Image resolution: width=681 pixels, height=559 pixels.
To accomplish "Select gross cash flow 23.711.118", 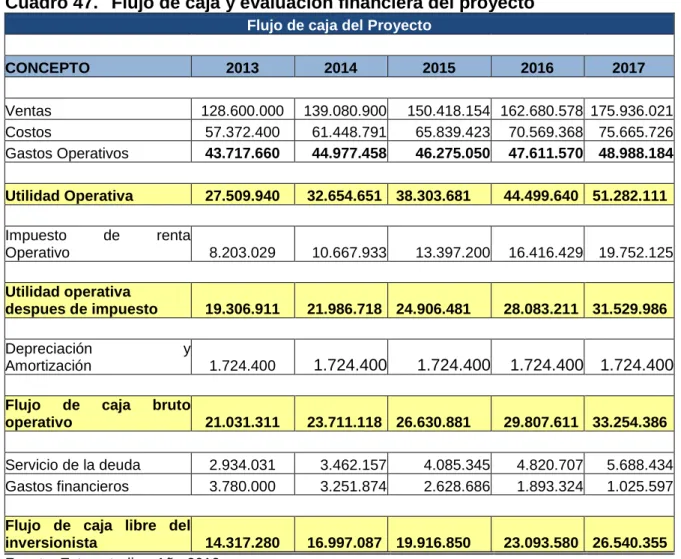I will [x=344, y=422].
